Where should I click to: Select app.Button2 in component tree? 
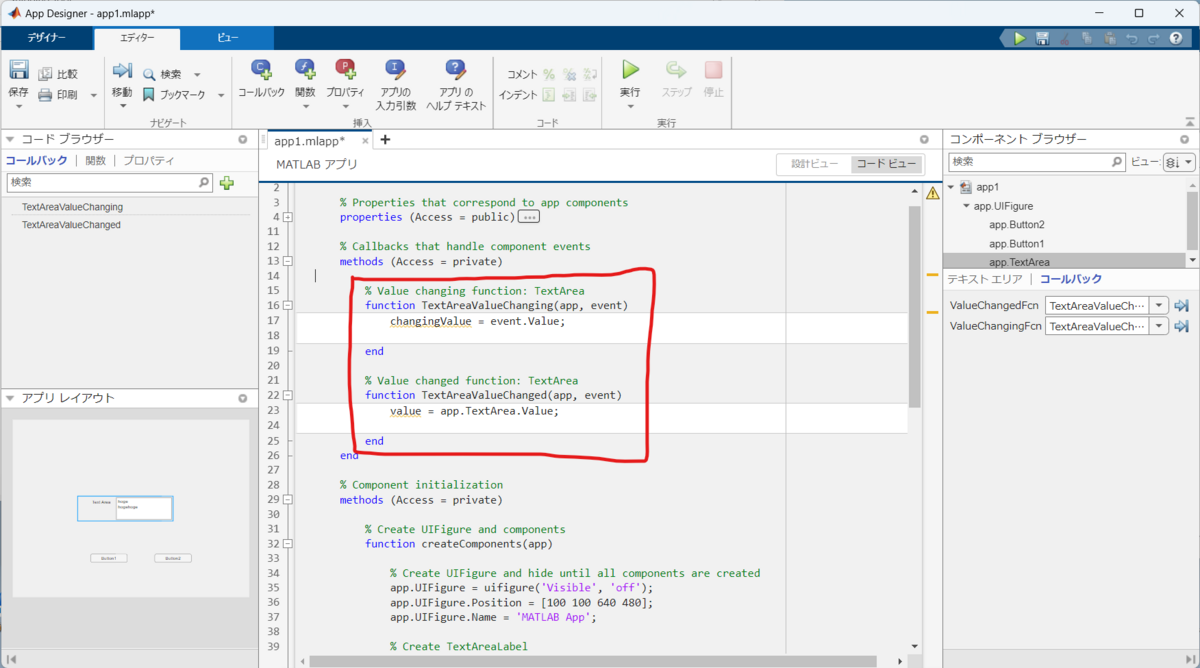(1016, 225)
